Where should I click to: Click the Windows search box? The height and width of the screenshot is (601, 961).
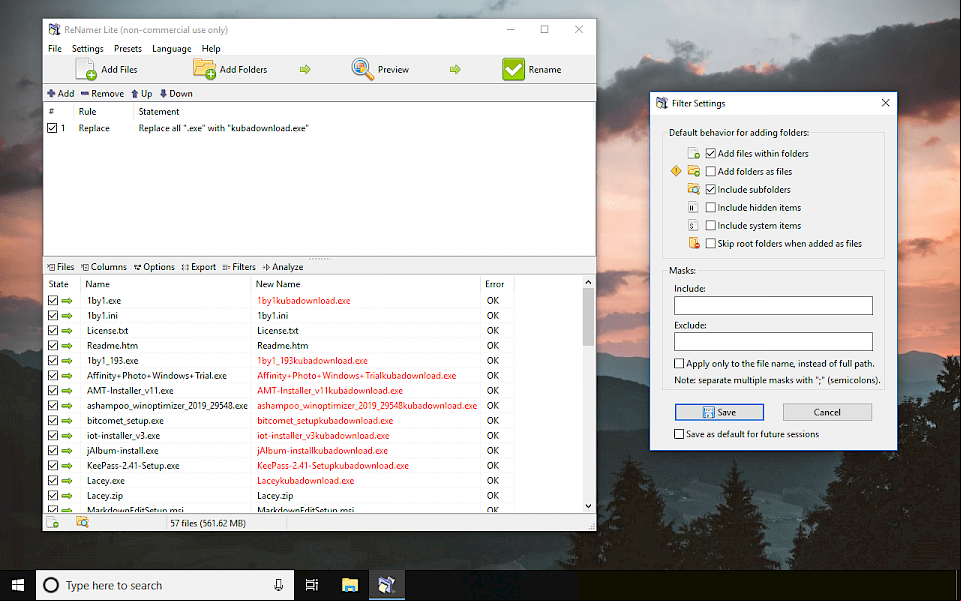pyautogui.click(x=165, y=585)
